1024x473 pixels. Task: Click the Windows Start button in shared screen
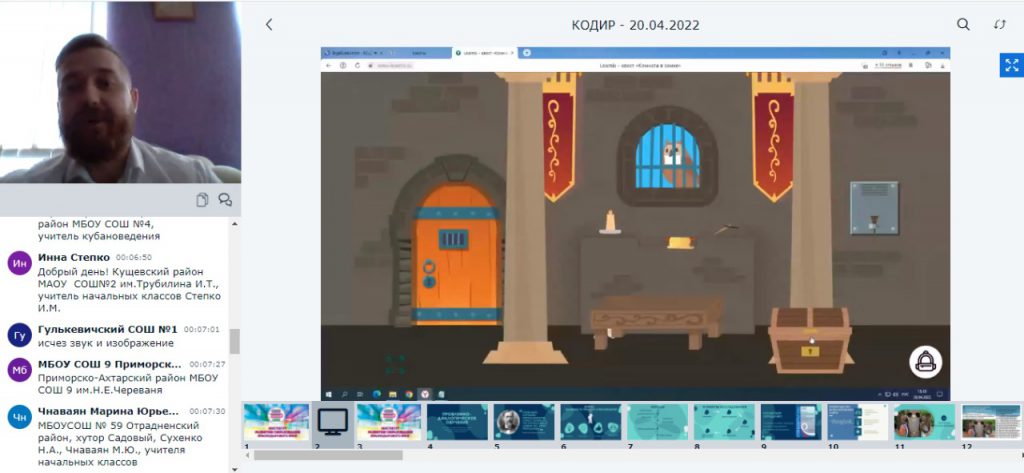pos(329,395)
